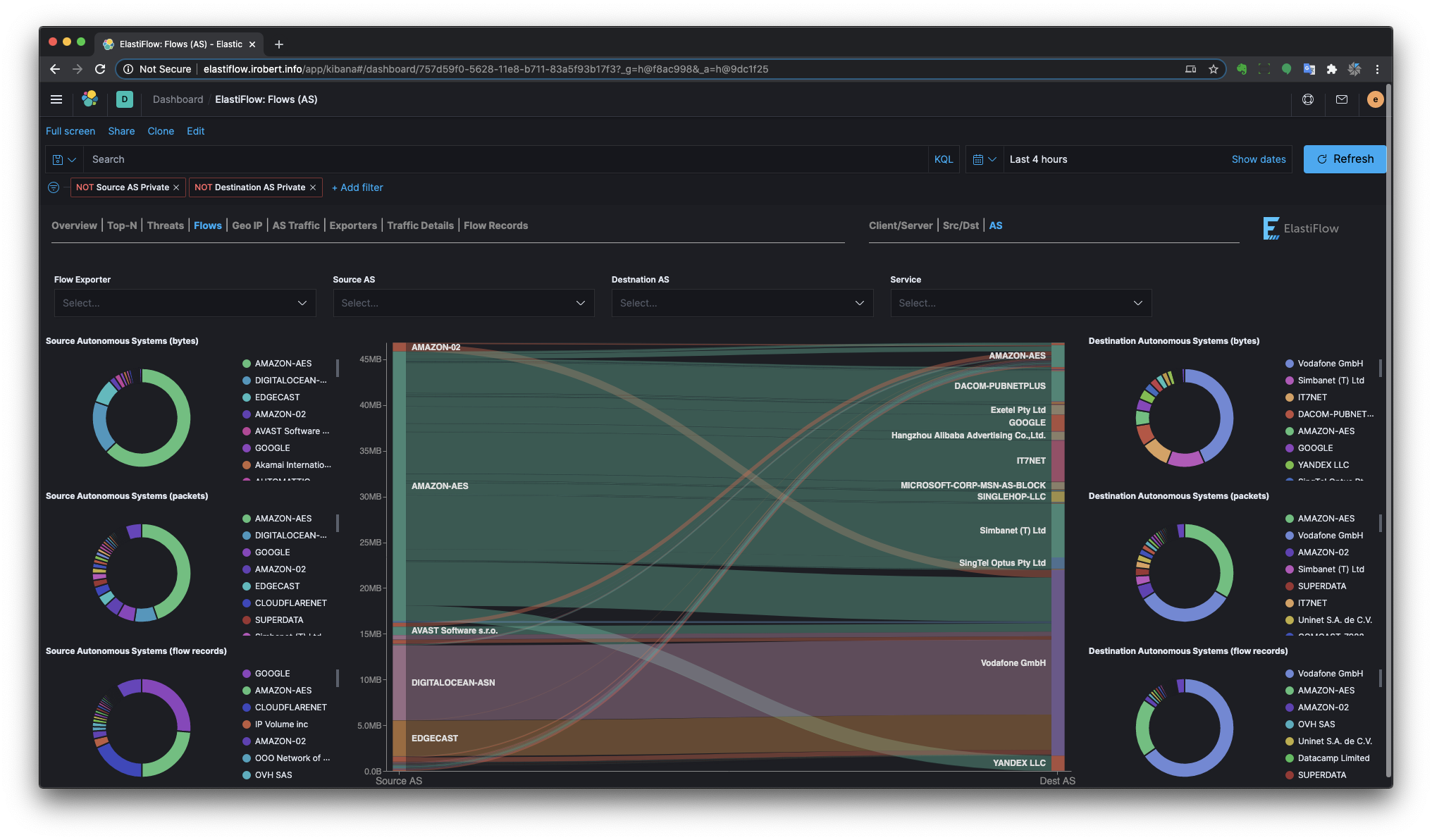Click the browser address bar URL
The width and height of the screenshot is (1432, 840).
click(x=486, y=69)
